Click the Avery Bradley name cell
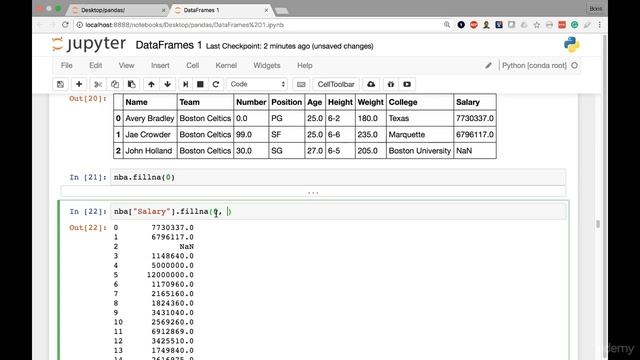The height and width of the screenshot is (360, 640). click(x=149, y=118)
